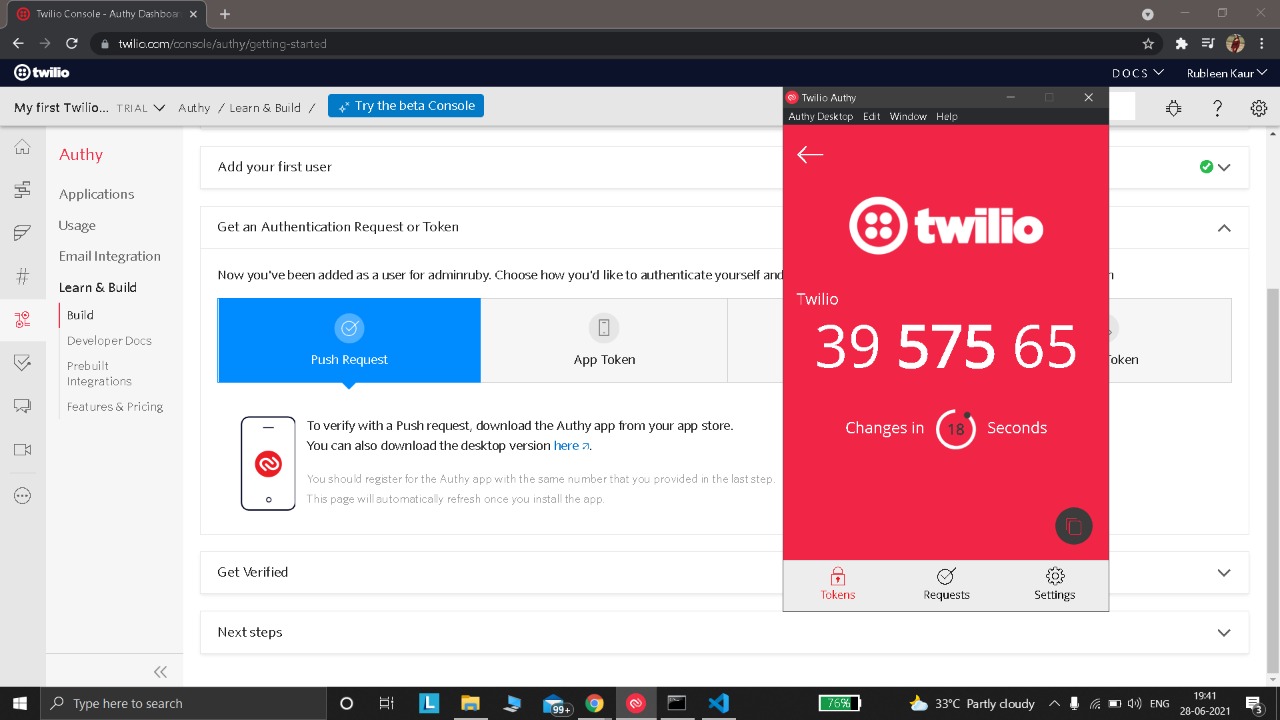
Task: Copy the Authy token with the copy icon
Action: click(1073, 527)
